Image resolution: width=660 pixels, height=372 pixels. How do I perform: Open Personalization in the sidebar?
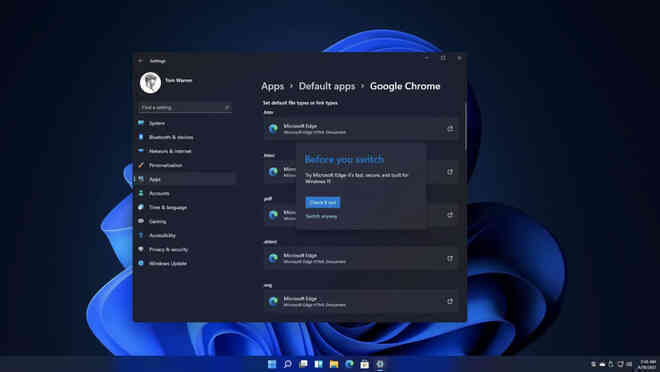(184, 165)
